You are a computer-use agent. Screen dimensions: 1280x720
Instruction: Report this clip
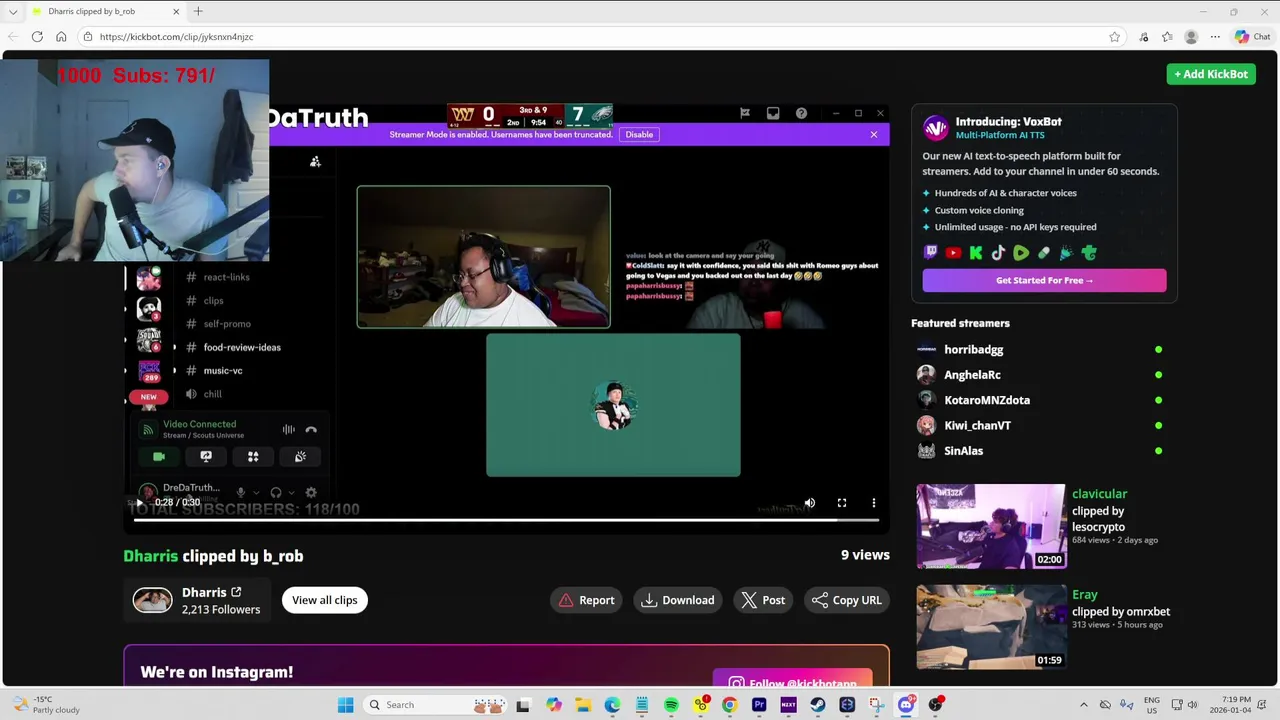(587, 600)
